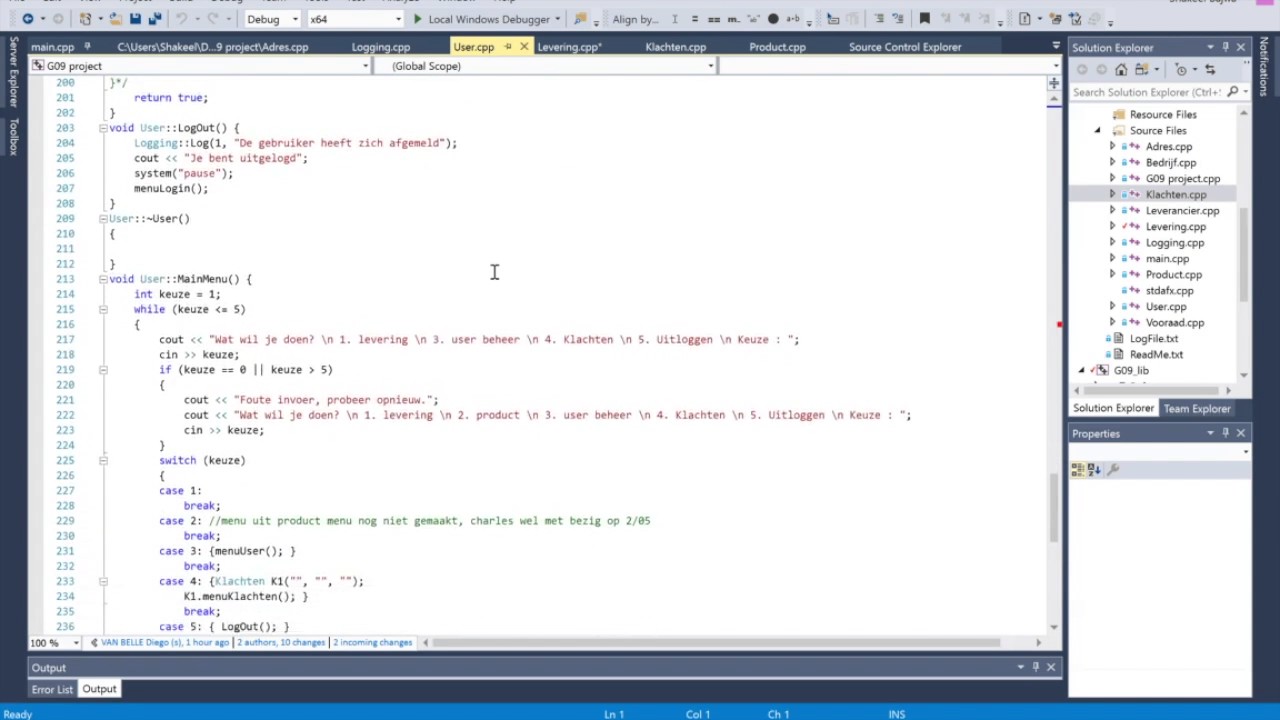Open the Source Control Explorer tab

click(x=905, y=47)
